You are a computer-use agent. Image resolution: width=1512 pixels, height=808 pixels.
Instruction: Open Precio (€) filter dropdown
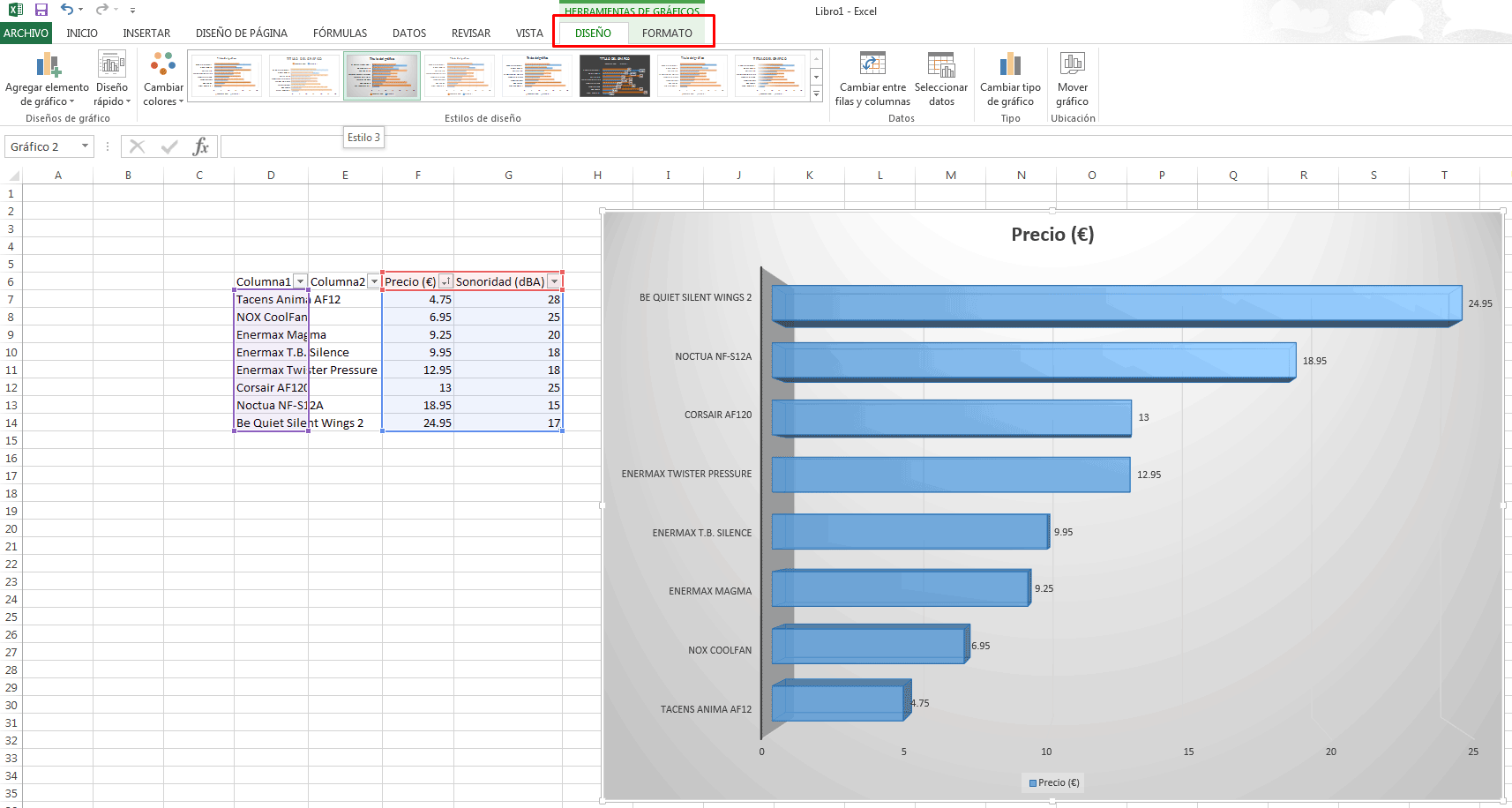coord(445,281)
